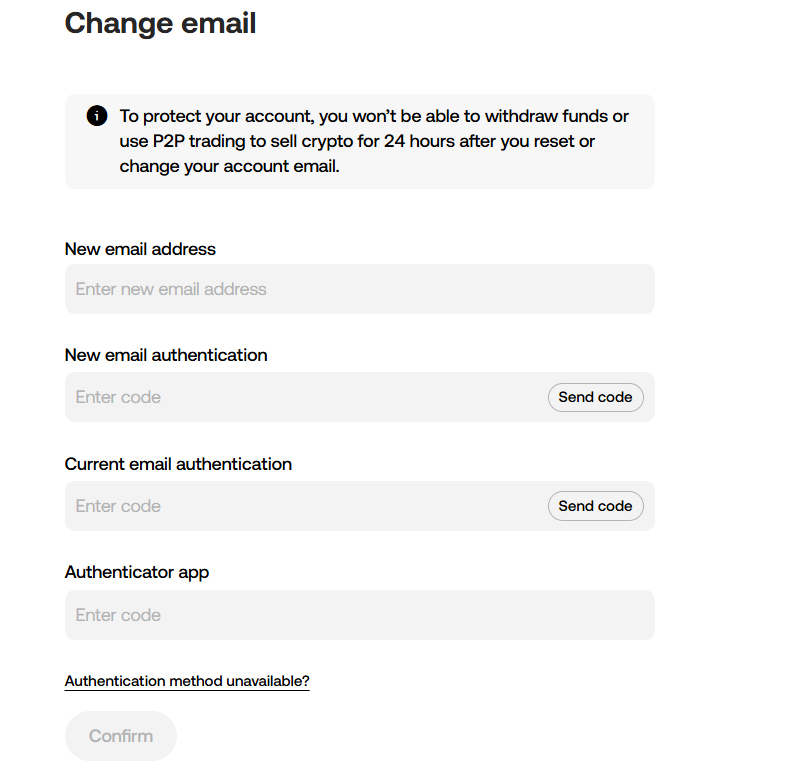Click the words withdraw funds in the notice
This screenshot has width=786, height=771.
[546, 116]
